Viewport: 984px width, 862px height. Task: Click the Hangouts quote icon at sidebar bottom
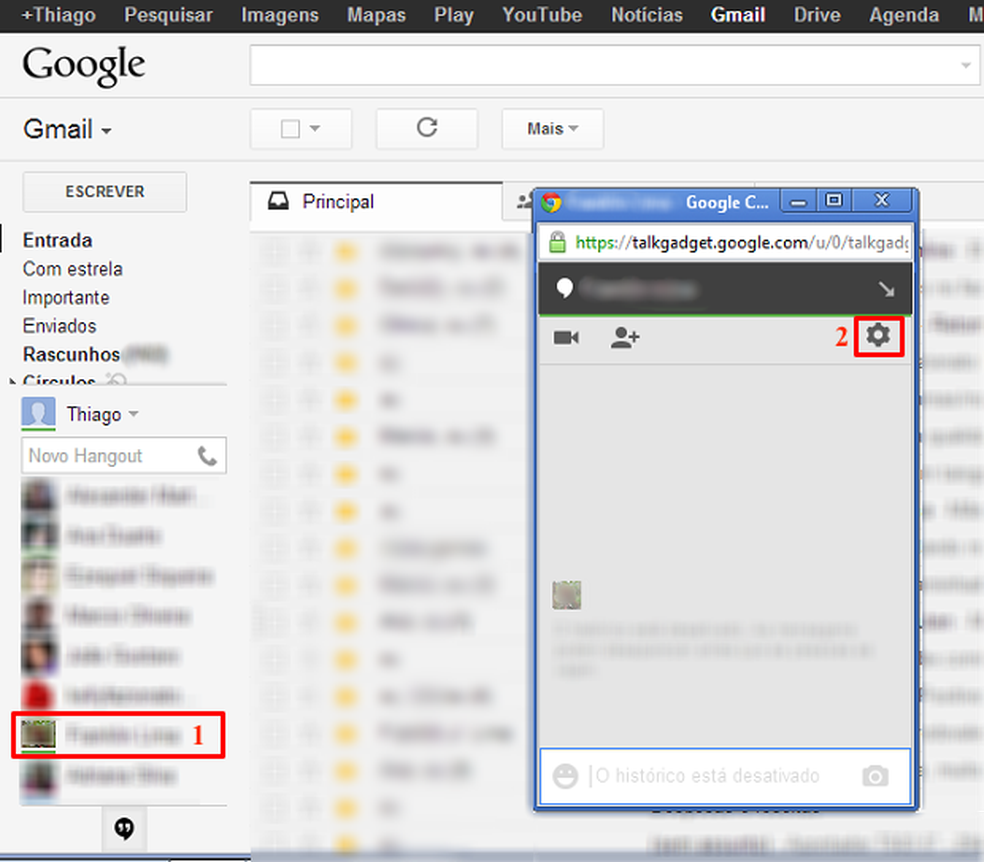[124, 828]
